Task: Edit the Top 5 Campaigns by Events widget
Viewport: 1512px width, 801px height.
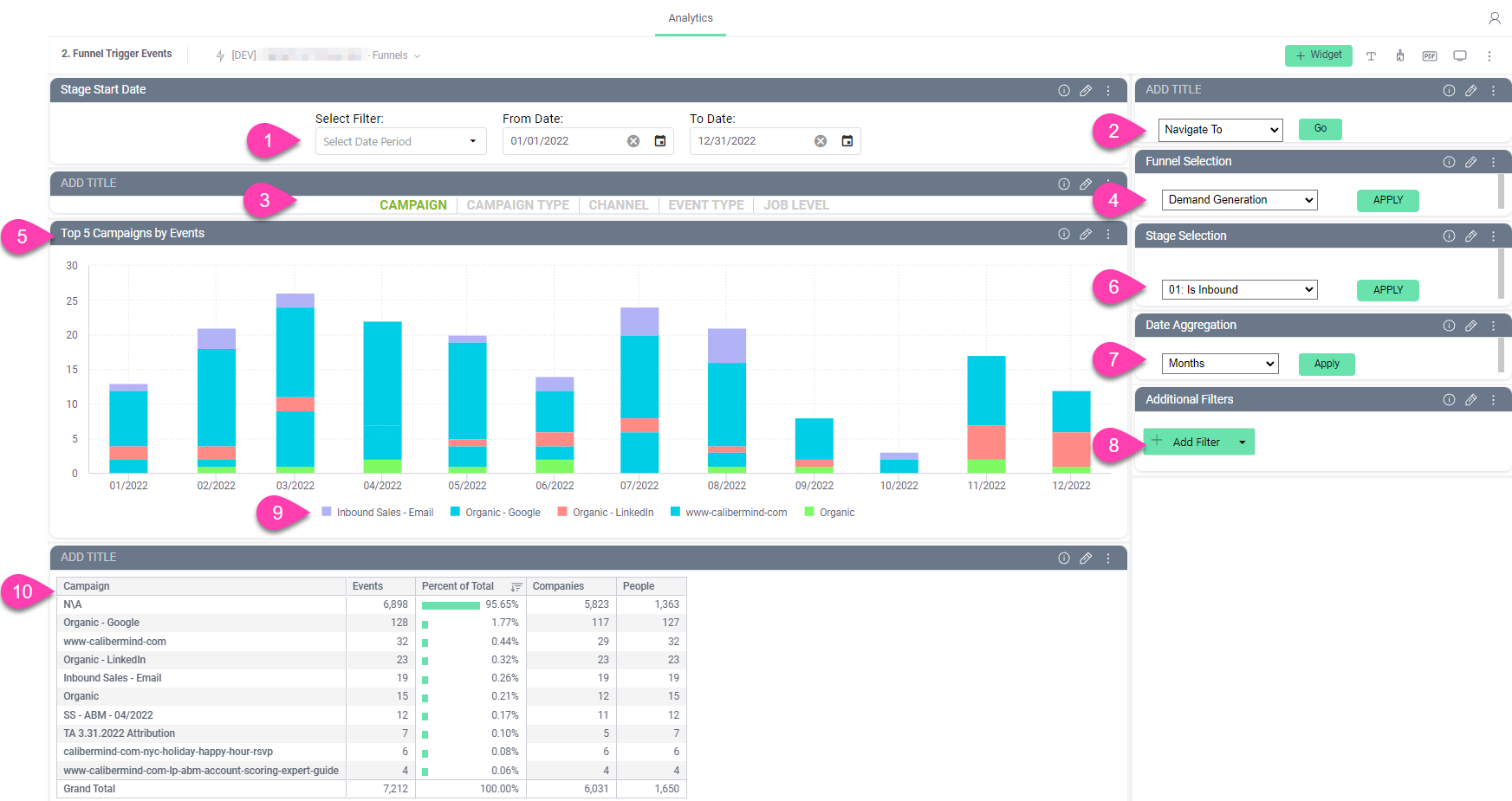Action: tap(1086, 234)
